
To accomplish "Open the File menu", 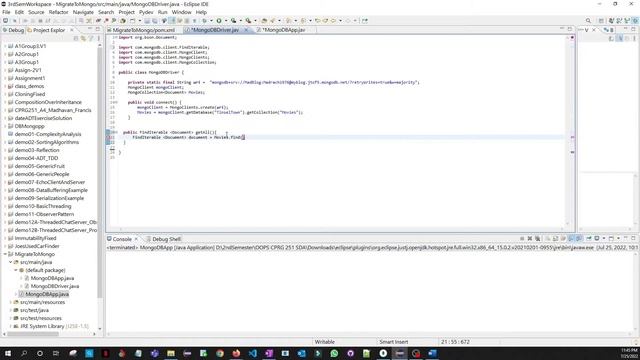I will (6, 12).
